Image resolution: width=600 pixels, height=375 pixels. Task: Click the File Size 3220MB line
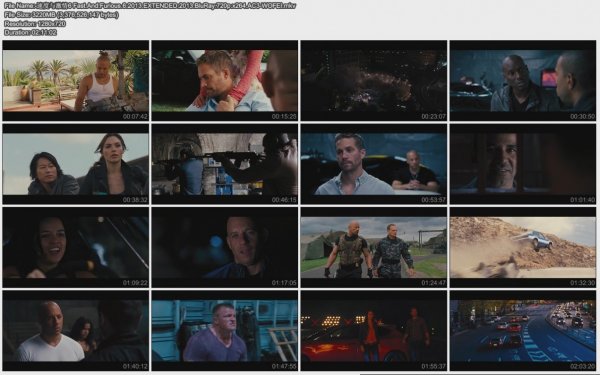point(61,15)
